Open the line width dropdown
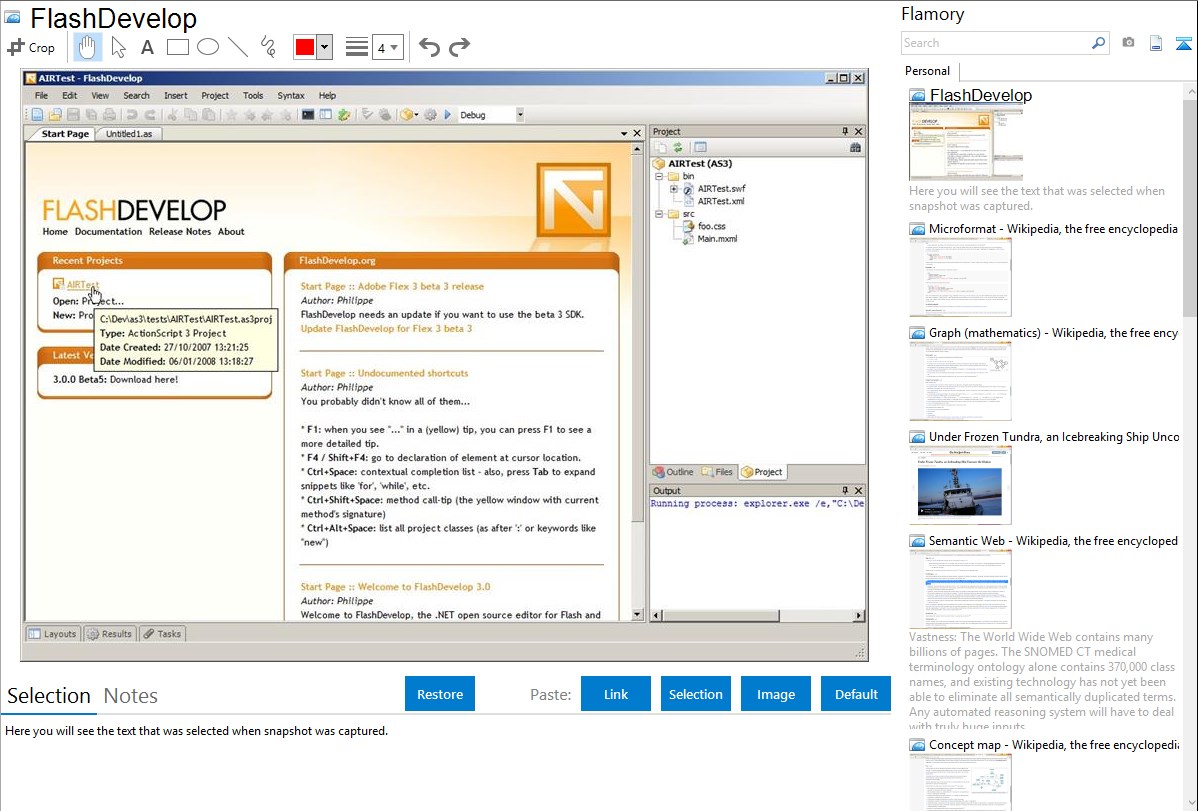 coord(387,47)
